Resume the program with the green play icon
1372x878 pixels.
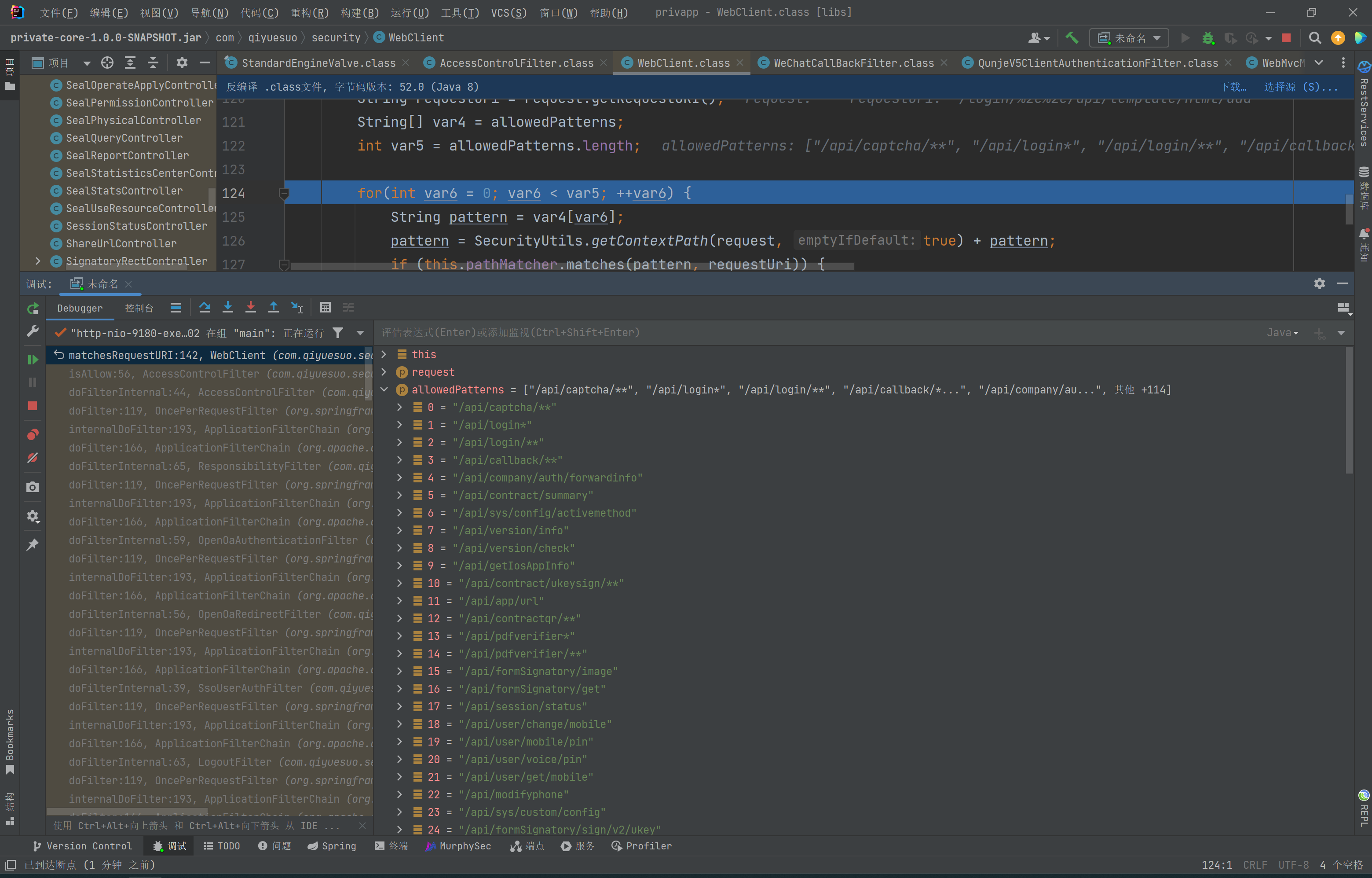(x=33, y=359)
